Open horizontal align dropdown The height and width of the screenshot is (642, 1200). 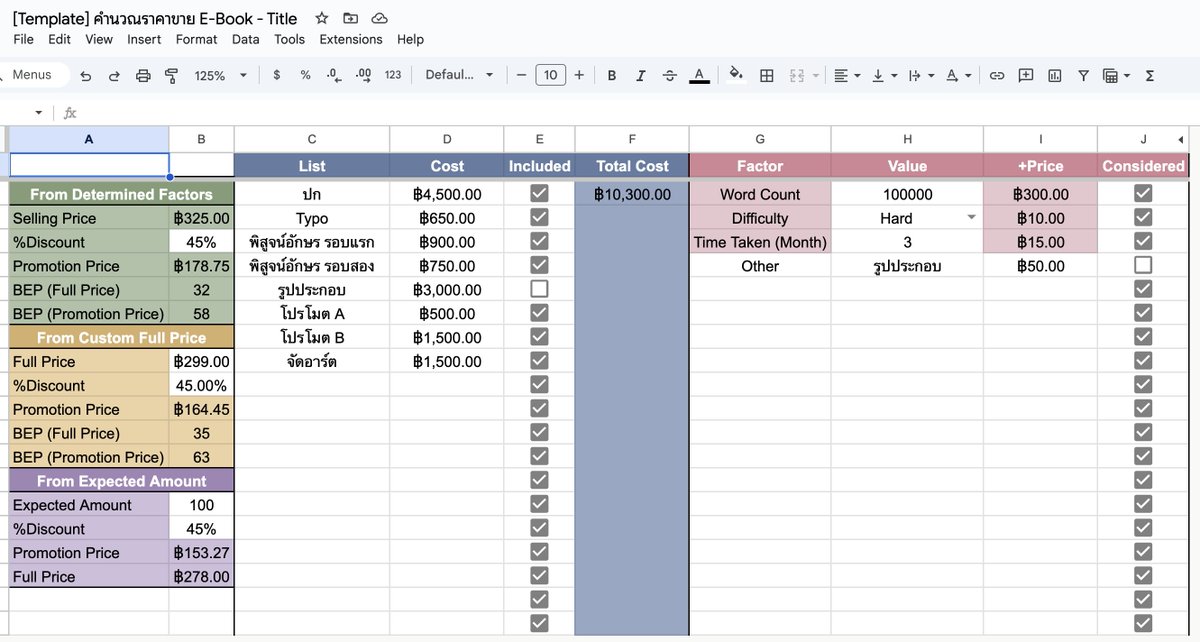tap(847, 75)
